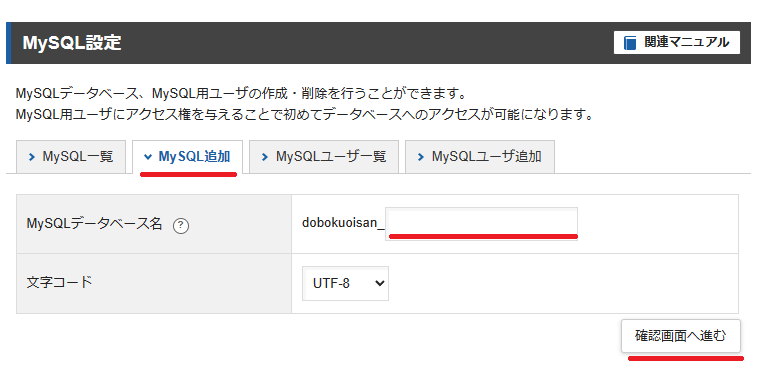This screenshot has height=370, width=760.
Task: Focus the MySQL database name input field
Action: click(482, 224)
